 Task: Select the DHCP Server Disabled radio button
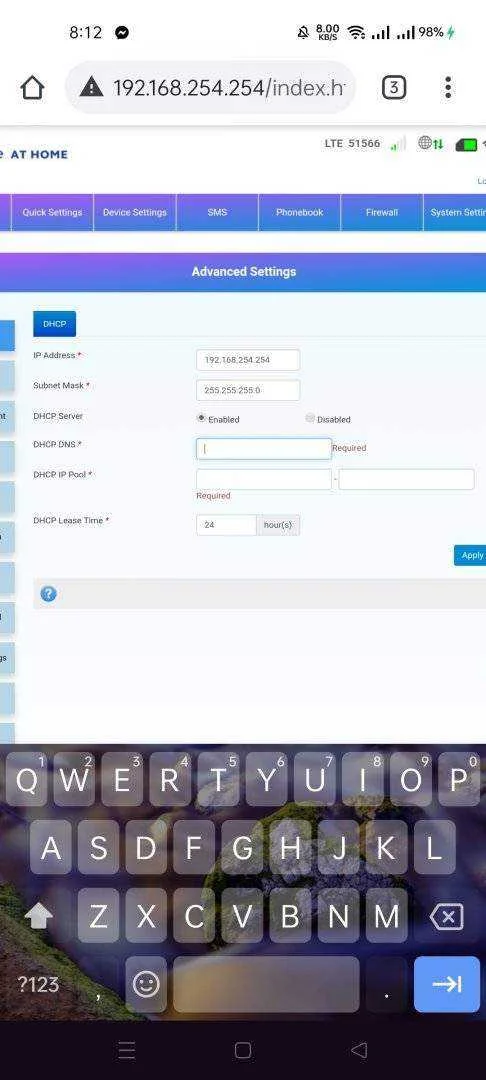coord(310,417)
